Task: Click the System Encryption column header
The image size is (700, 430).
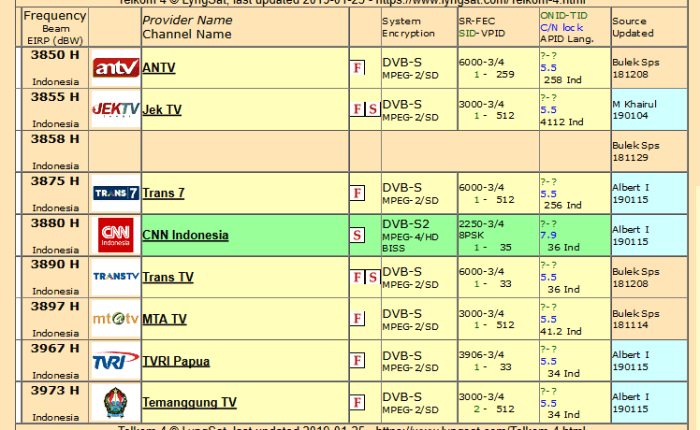Action: coord(419,27)
